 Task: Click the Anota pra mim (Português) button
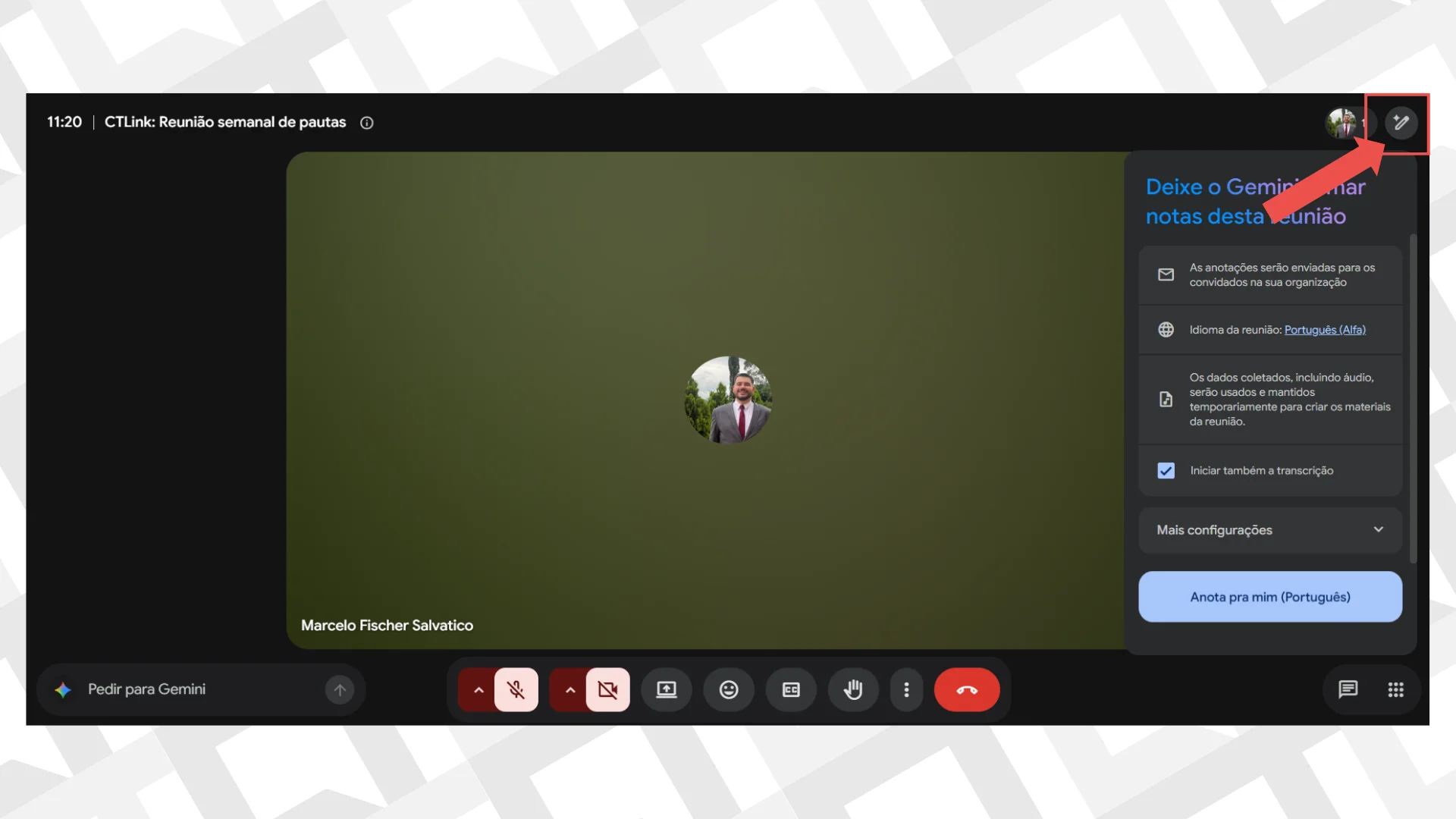(1270, 597)
